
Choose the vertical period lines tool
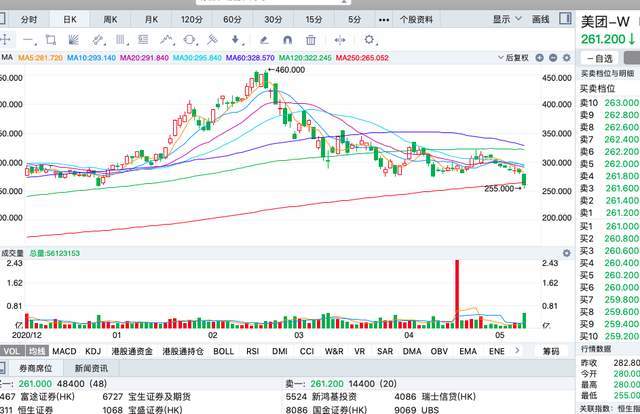coord(120,40)
